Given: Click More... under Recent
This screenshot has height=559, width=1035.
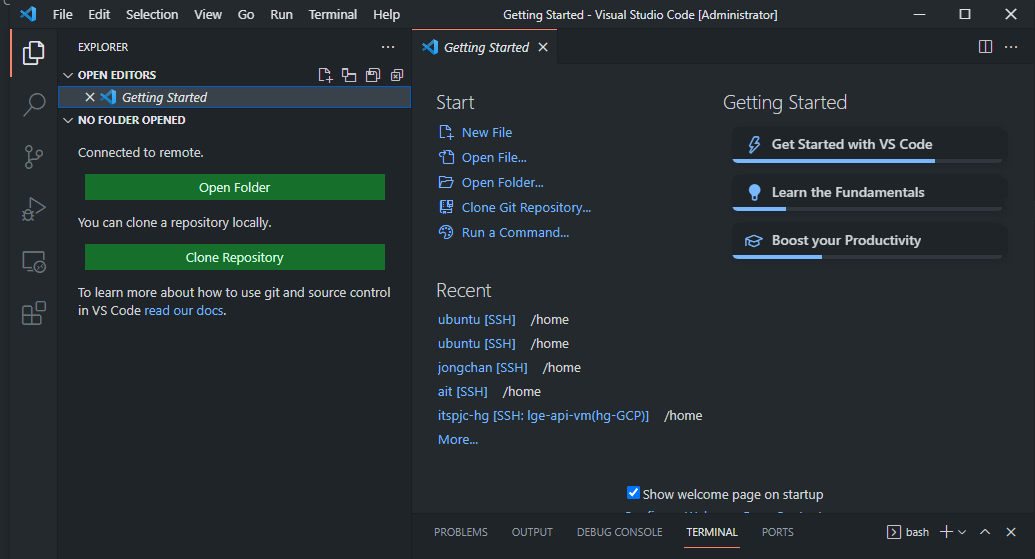Looking at the screenshot, I should pyautogui.click(x=457, y=440).
